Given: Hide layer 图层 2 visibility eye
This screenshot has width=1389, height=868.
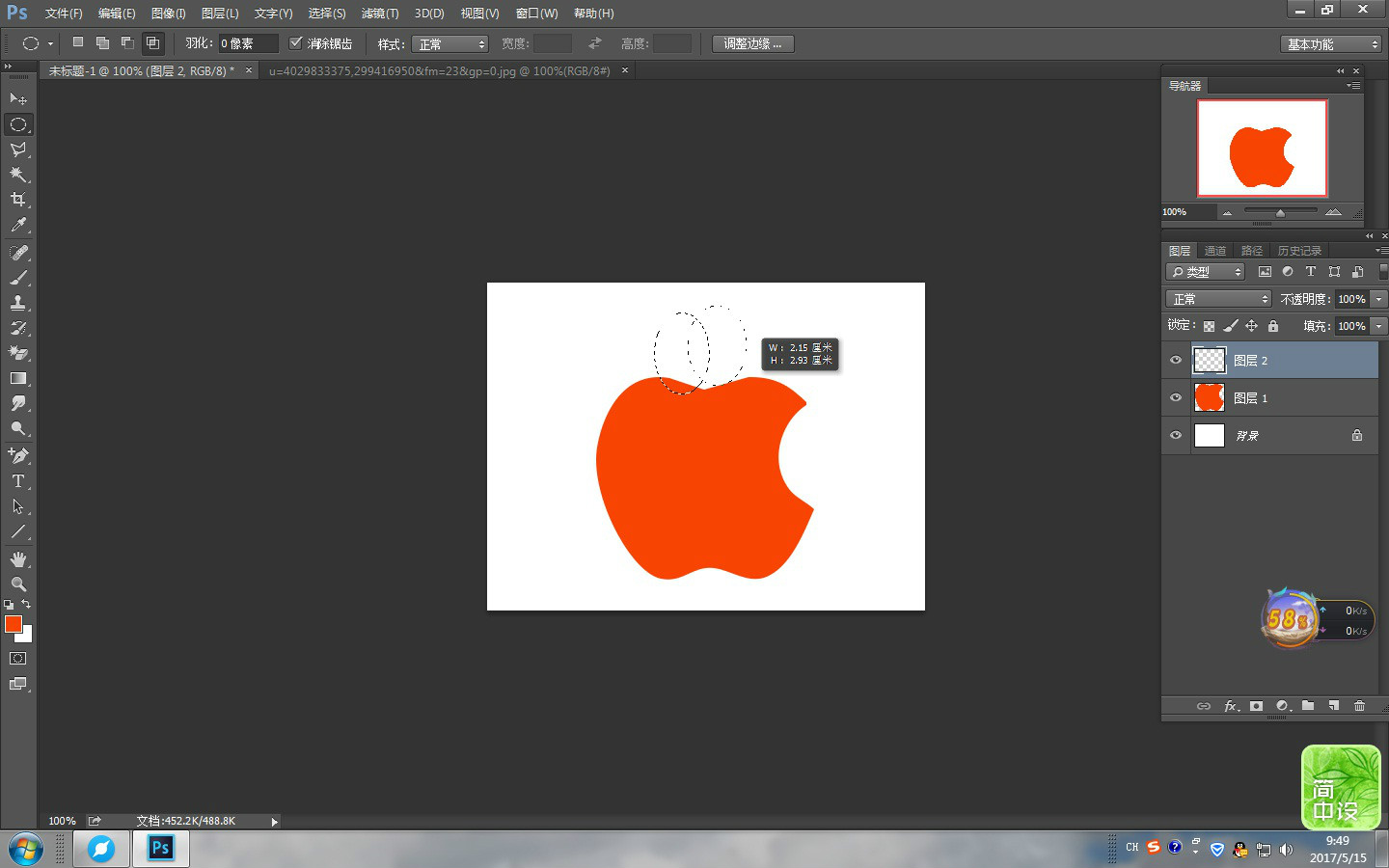Looking at the screenshot, I should point(1176,361).
